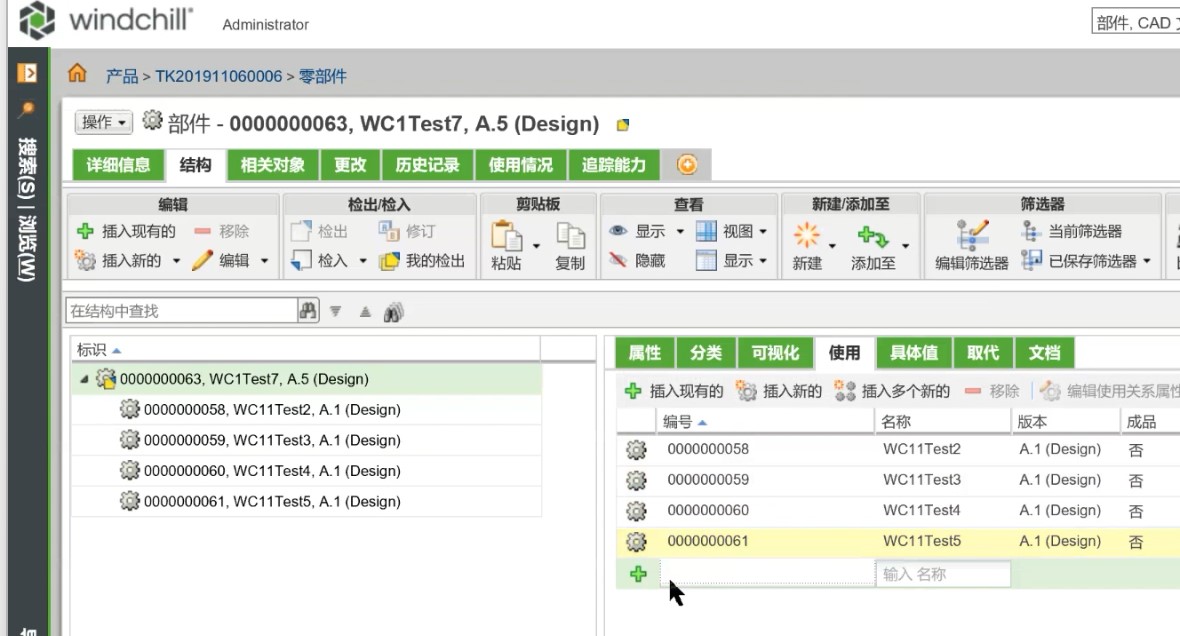1180x636 pixels.
Task: Switch to the 历史记录 tab
Action: click(427, 165)
